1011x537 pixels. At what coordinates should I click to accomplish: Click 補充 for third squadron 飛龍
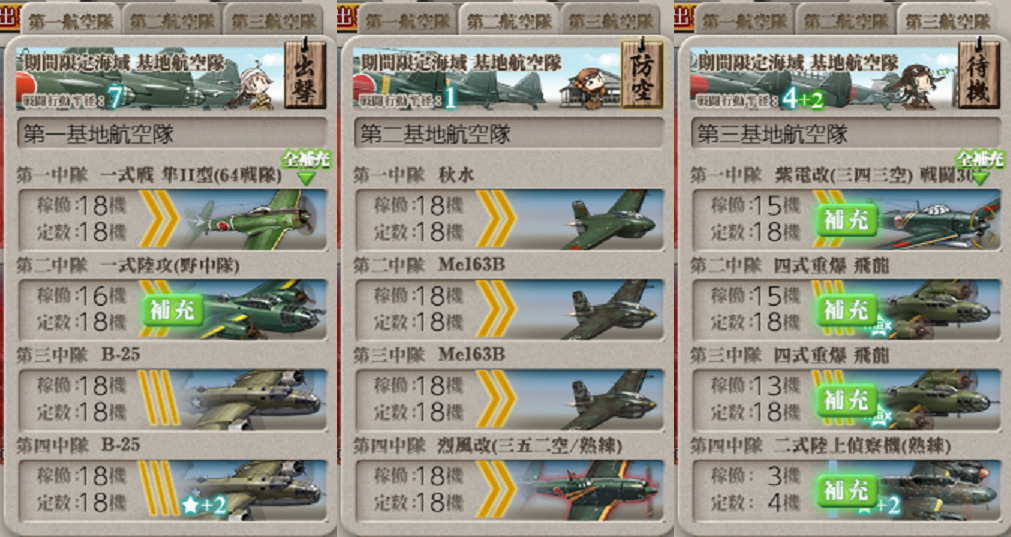[x=847, y=400]
